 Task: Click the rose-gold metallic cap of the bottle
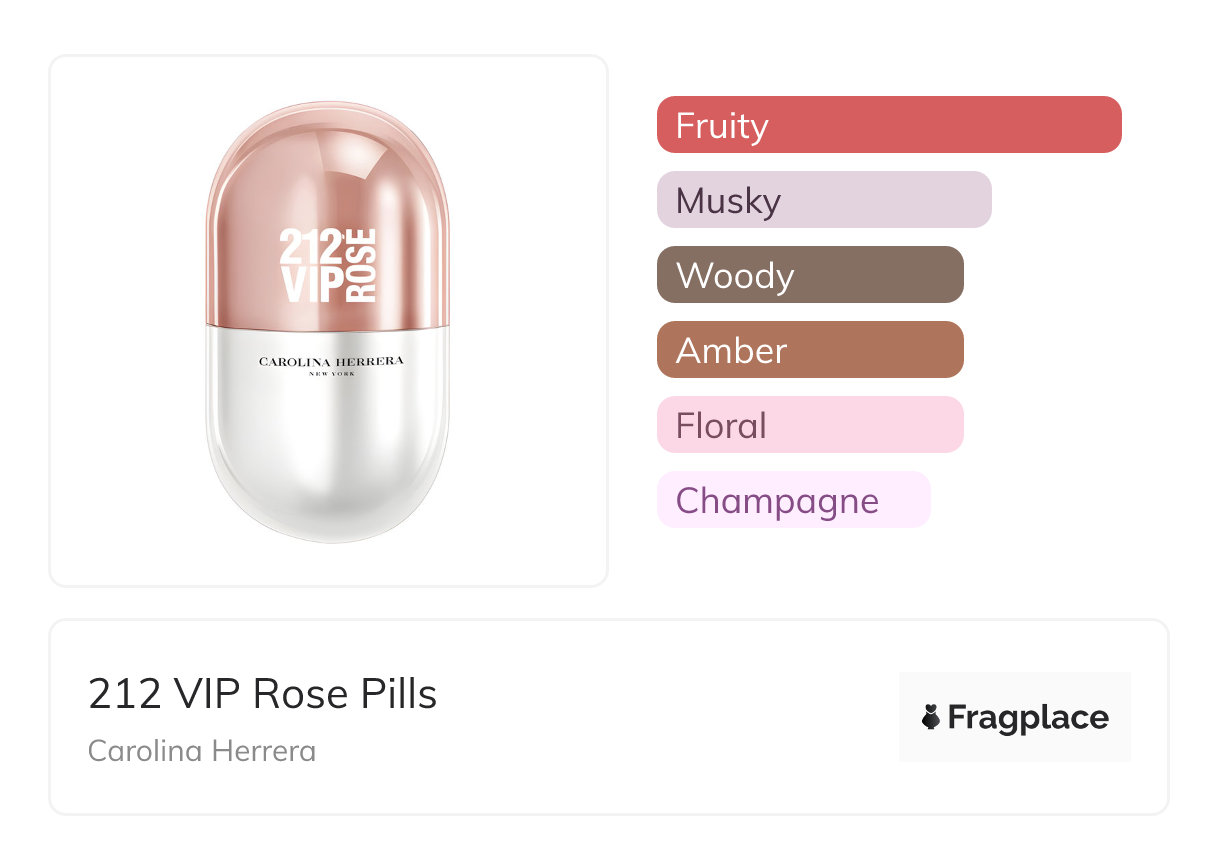pyautogui.click(x=328, y=170)
